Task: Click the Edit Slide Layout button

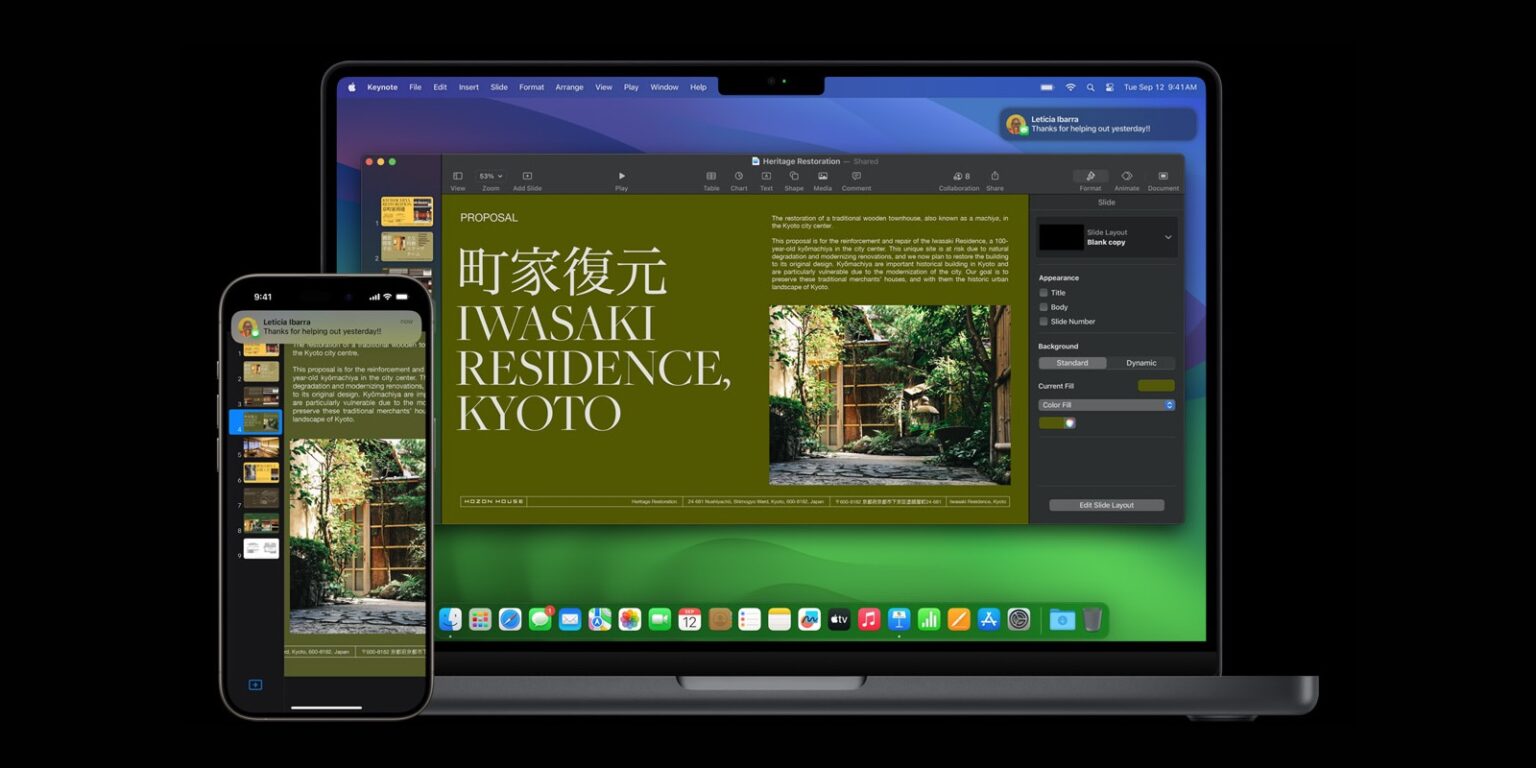Action: (x=1106, y=505)
